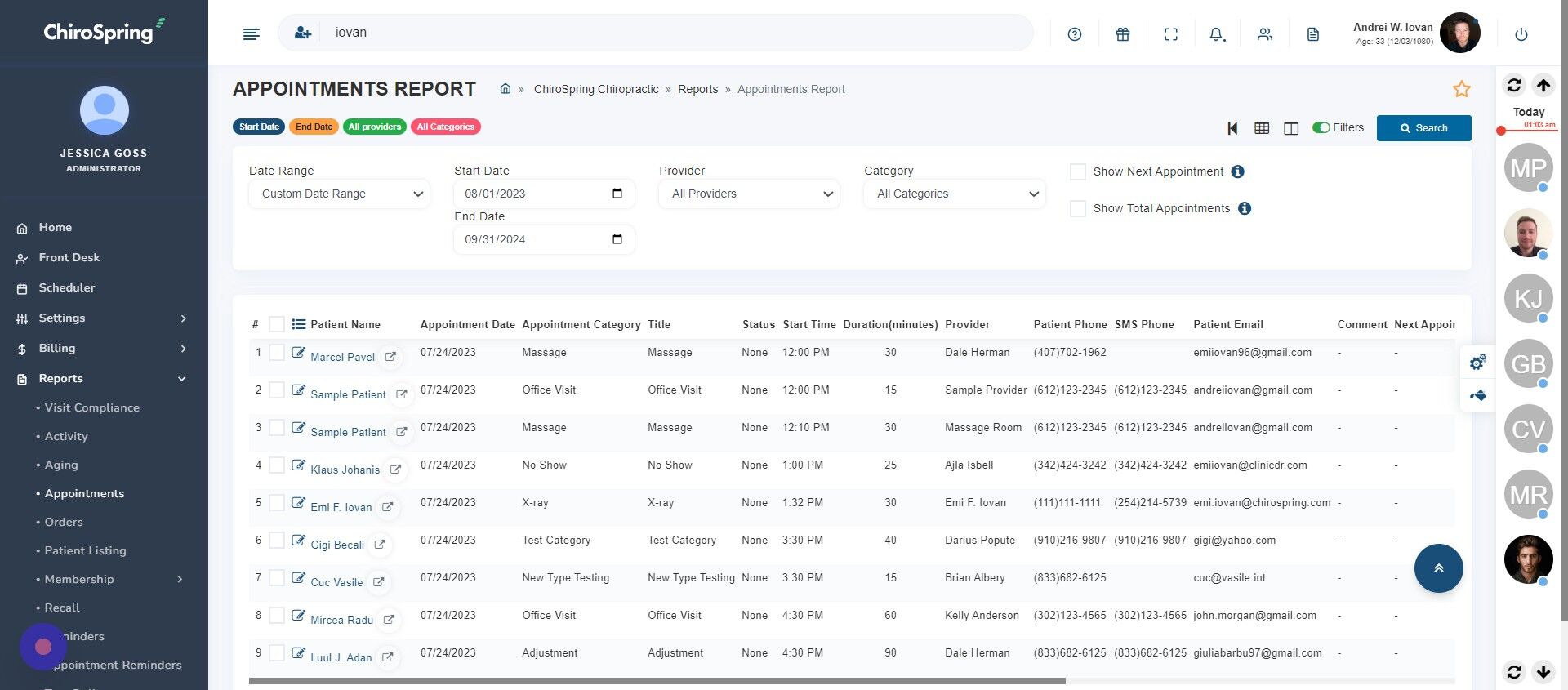
Task: Open Gigi Becali external link icon
Action: point(380,545)
